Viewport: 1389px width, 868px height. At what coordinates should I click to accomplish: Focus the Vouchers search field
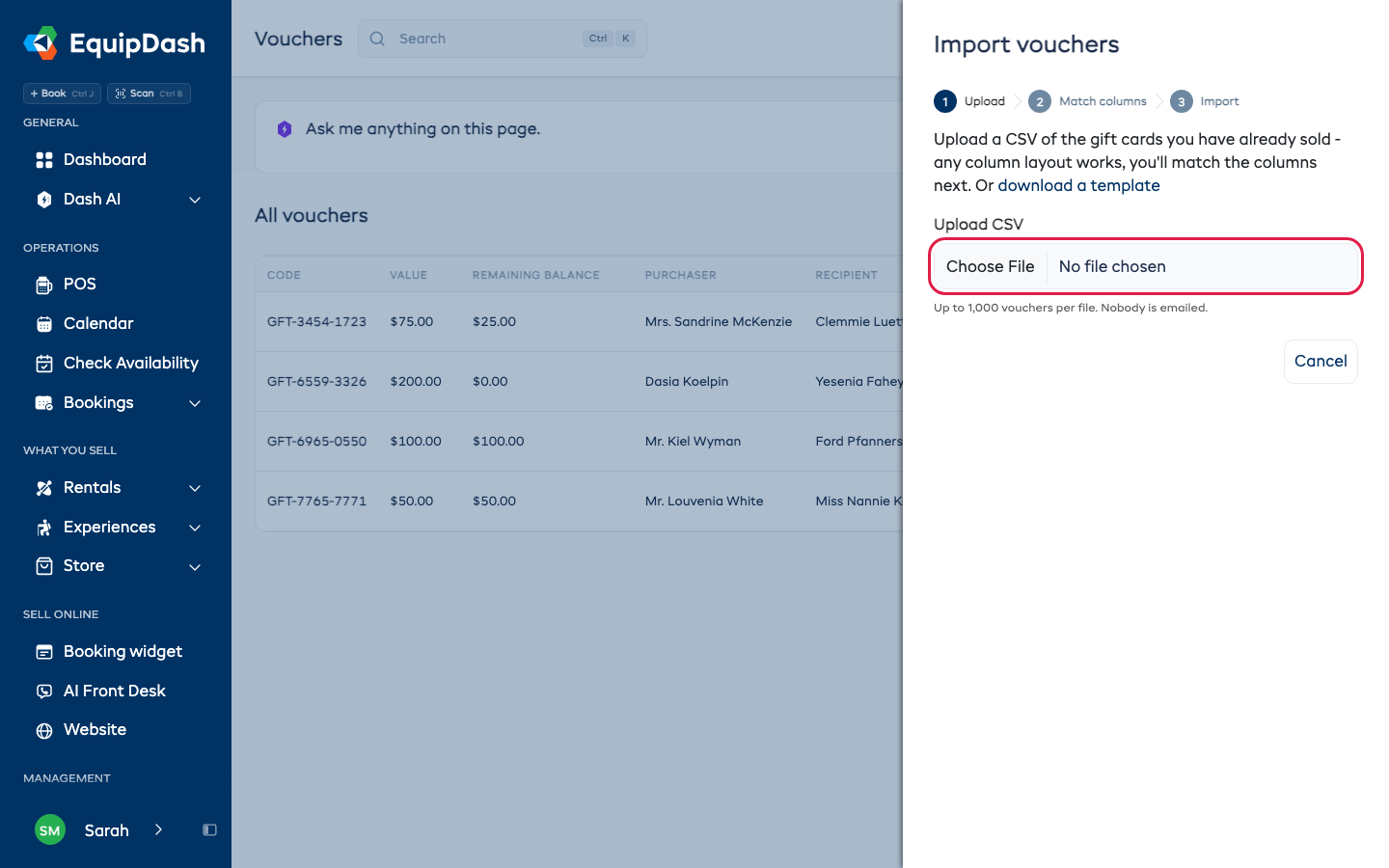coord(503,39)
